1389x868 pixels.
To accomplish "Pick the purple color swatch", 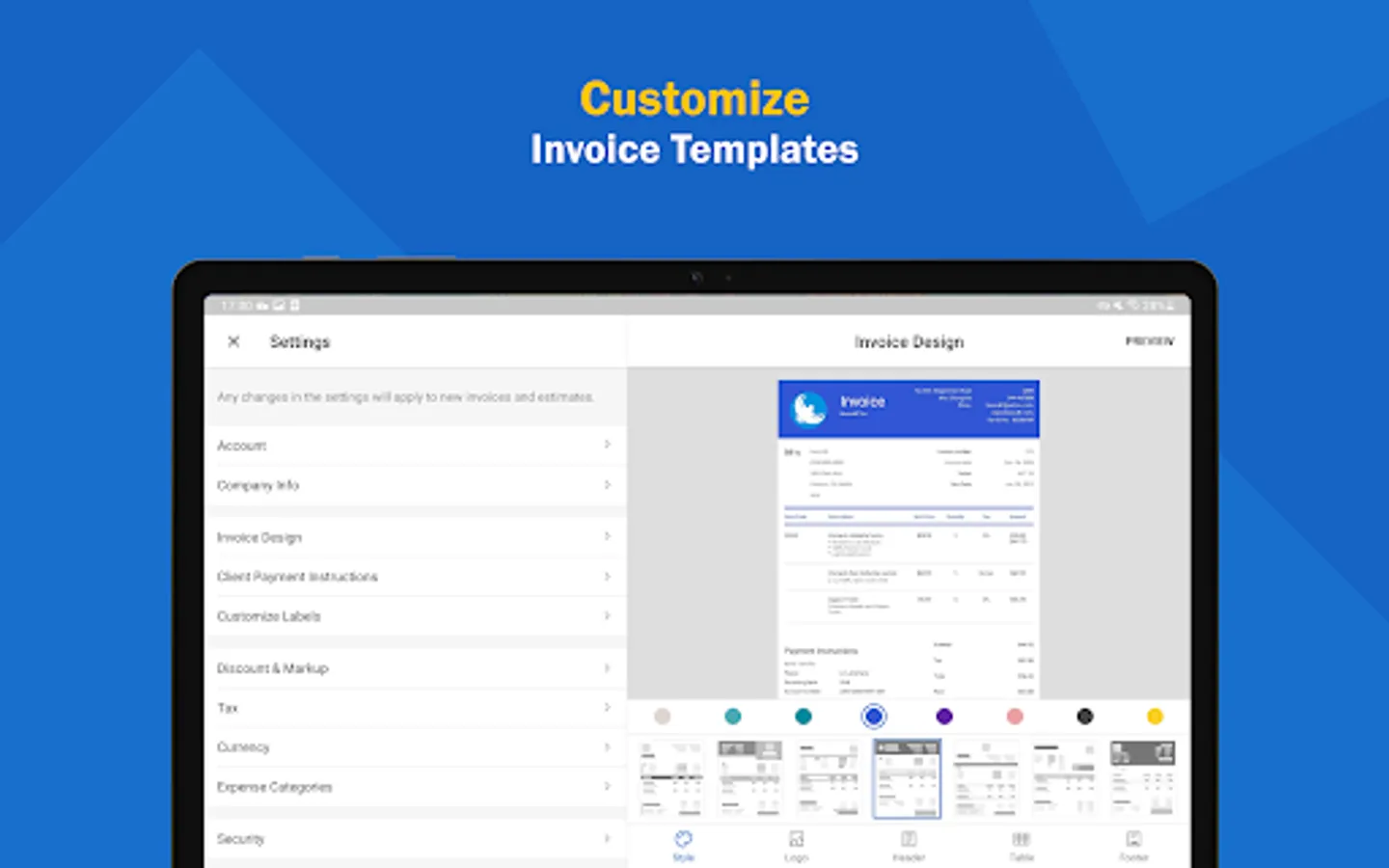I will (x=944, y=717).
